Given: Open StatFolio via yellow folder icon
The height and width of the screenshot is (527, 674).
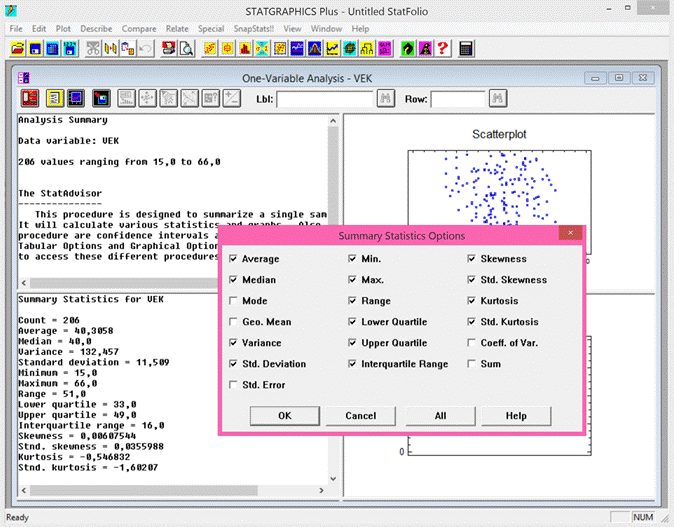Looking at the screenshot, I should (18, 49).
